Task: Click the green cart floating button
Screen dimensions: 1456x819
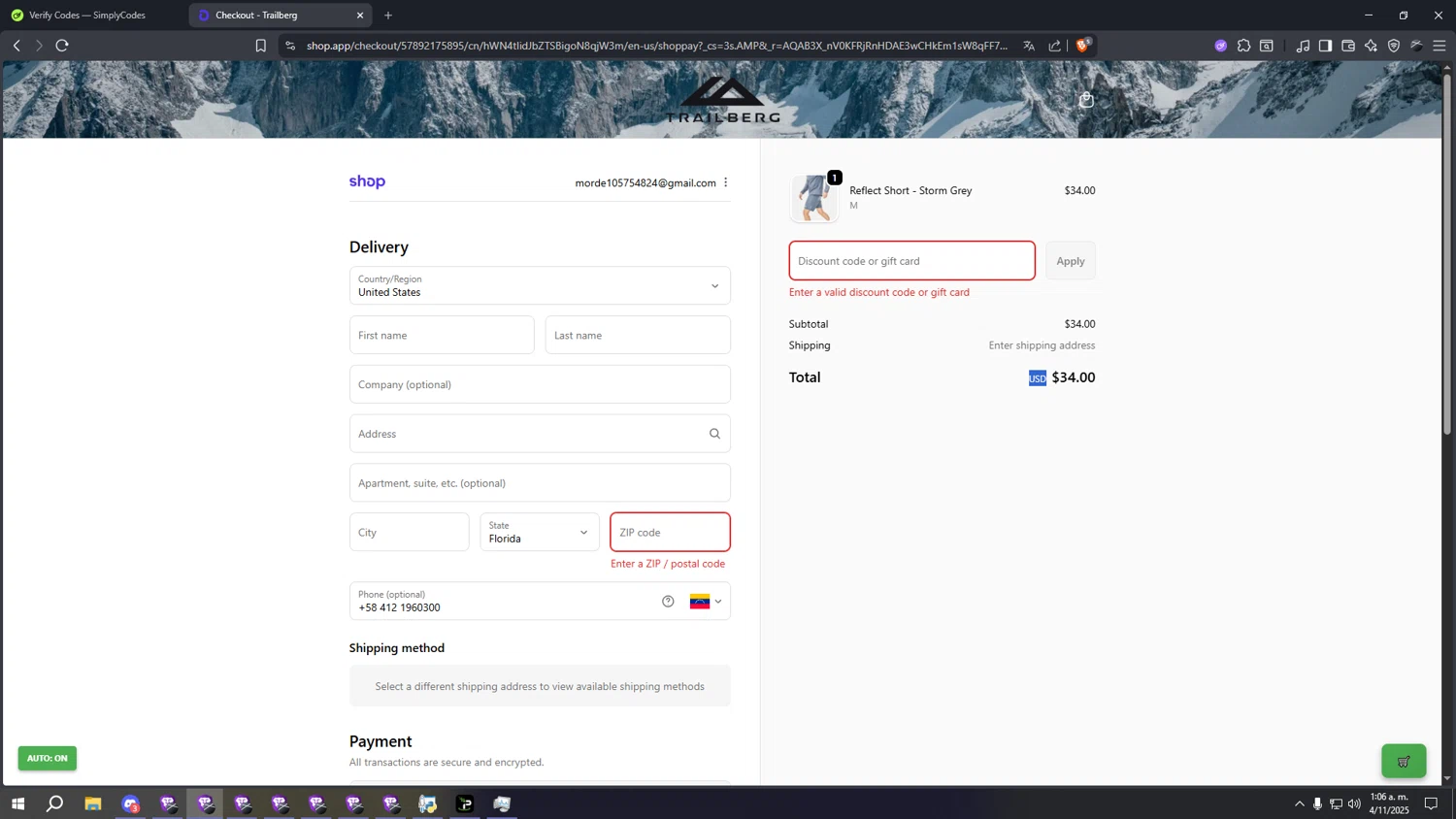Action: pos(1404,761)
